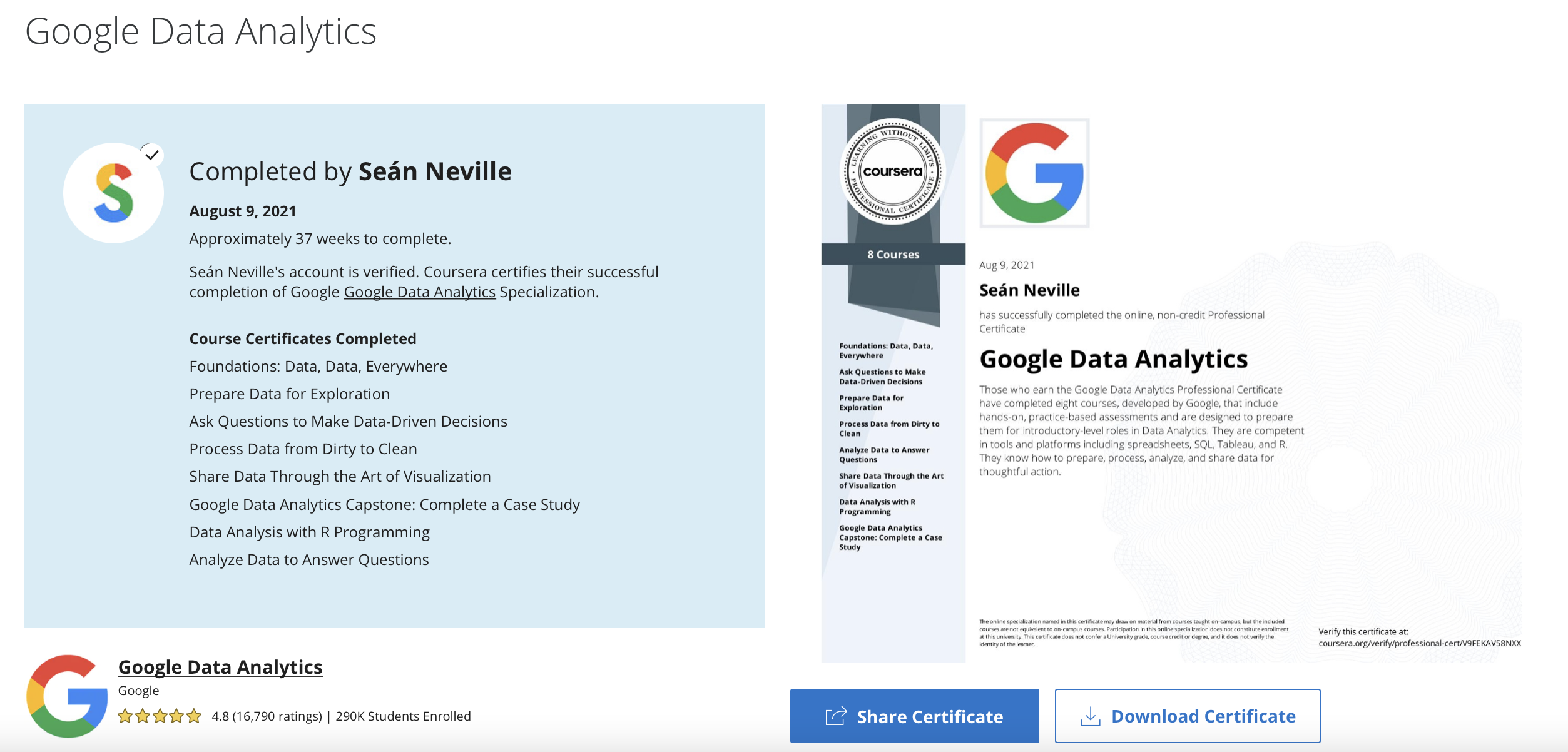Screen dimensions: 1568x752
Task: Click the Google G logo beside the rating
Action: [66, 696]
